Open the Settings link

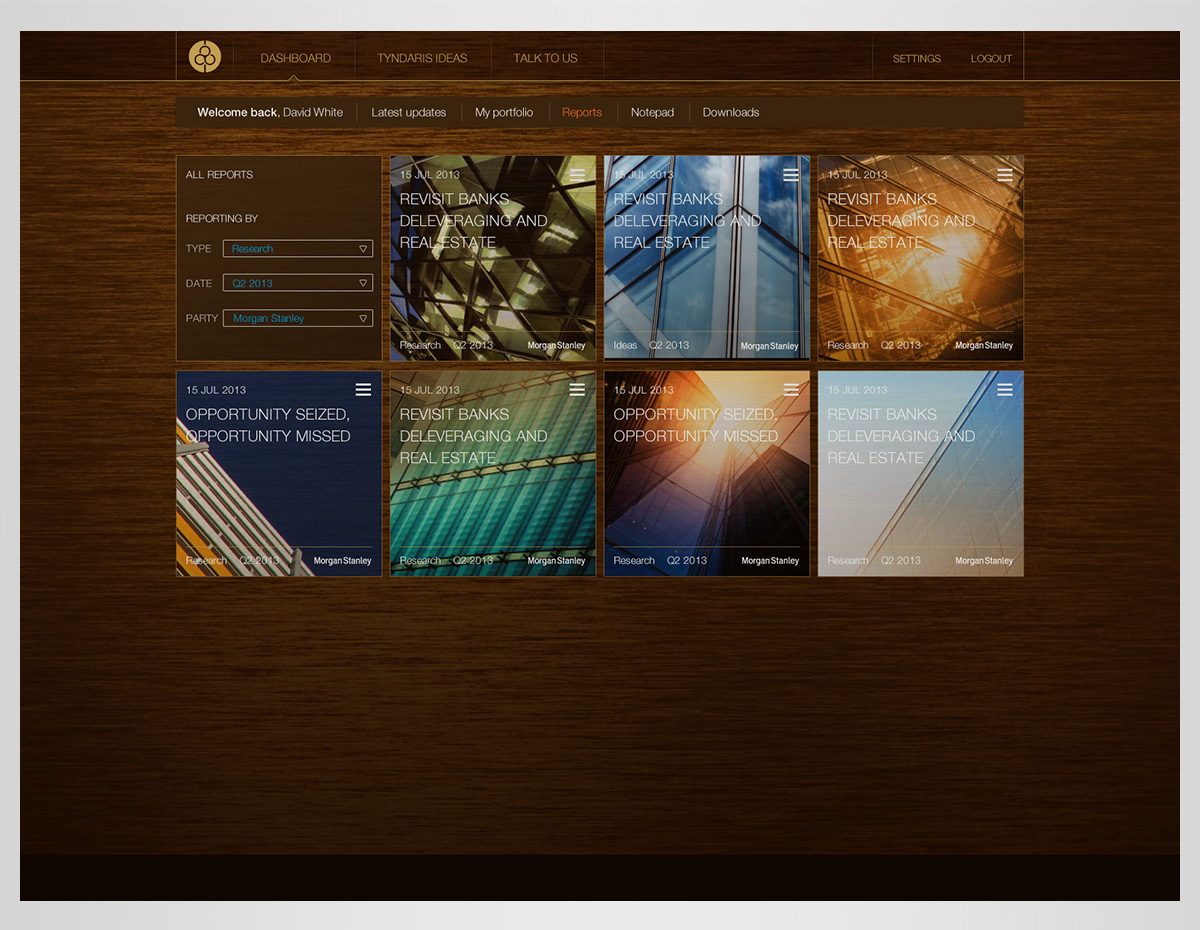pos(916,59)
